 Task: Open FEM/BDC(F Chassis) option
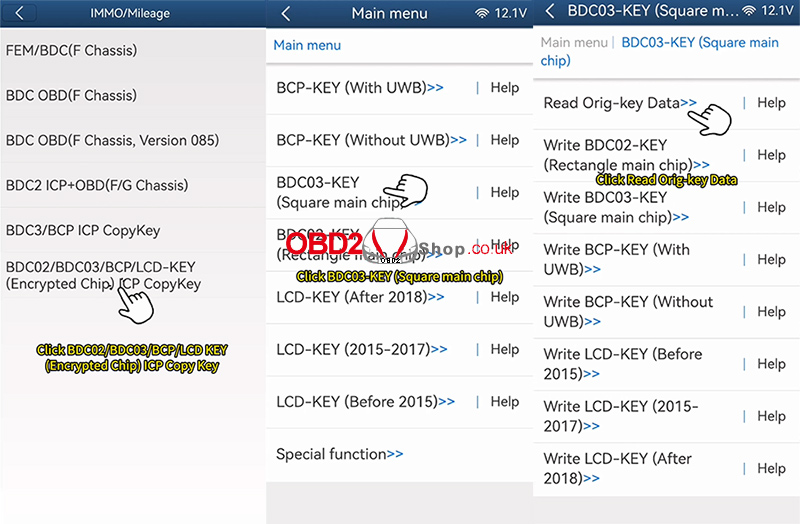coord(133,50)
